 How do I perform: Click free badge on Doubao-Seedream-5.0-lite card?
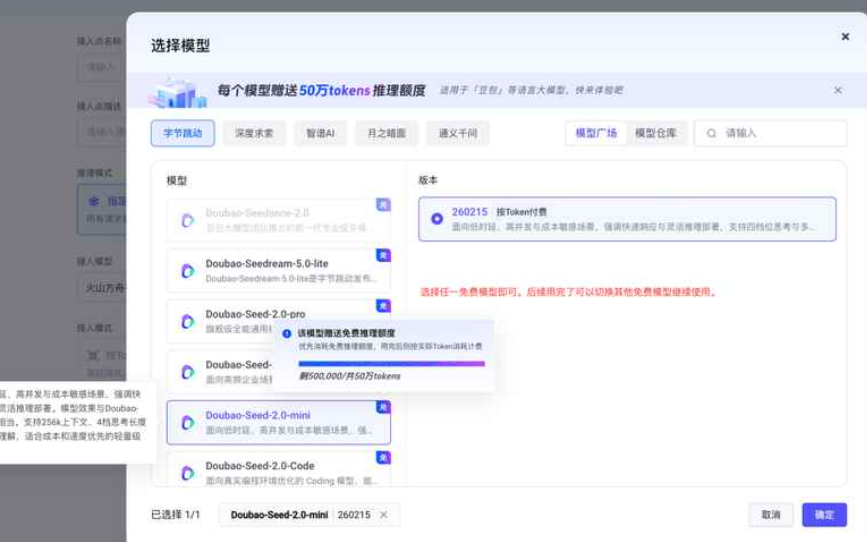tap(383, 255)
